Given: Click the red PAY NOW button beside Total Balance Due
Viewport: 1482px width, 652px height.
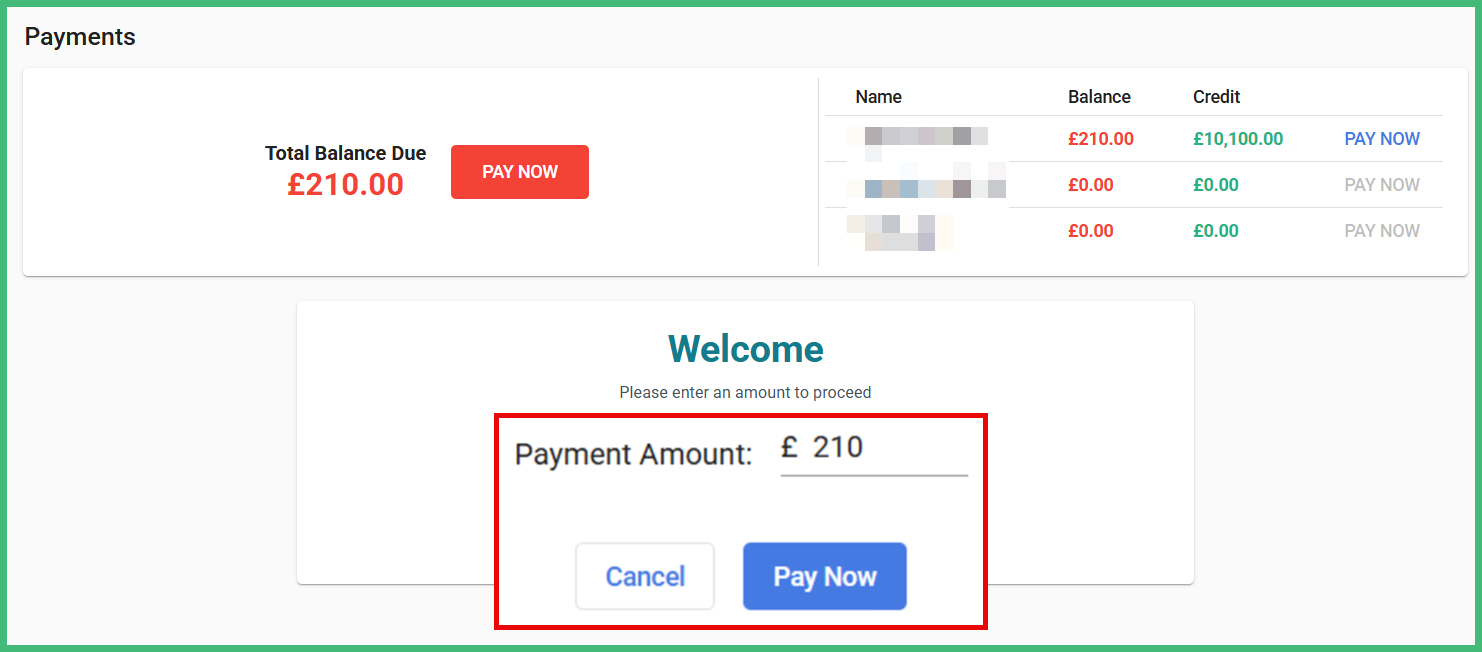Looking at the screenshot, I should pos(519,172).
